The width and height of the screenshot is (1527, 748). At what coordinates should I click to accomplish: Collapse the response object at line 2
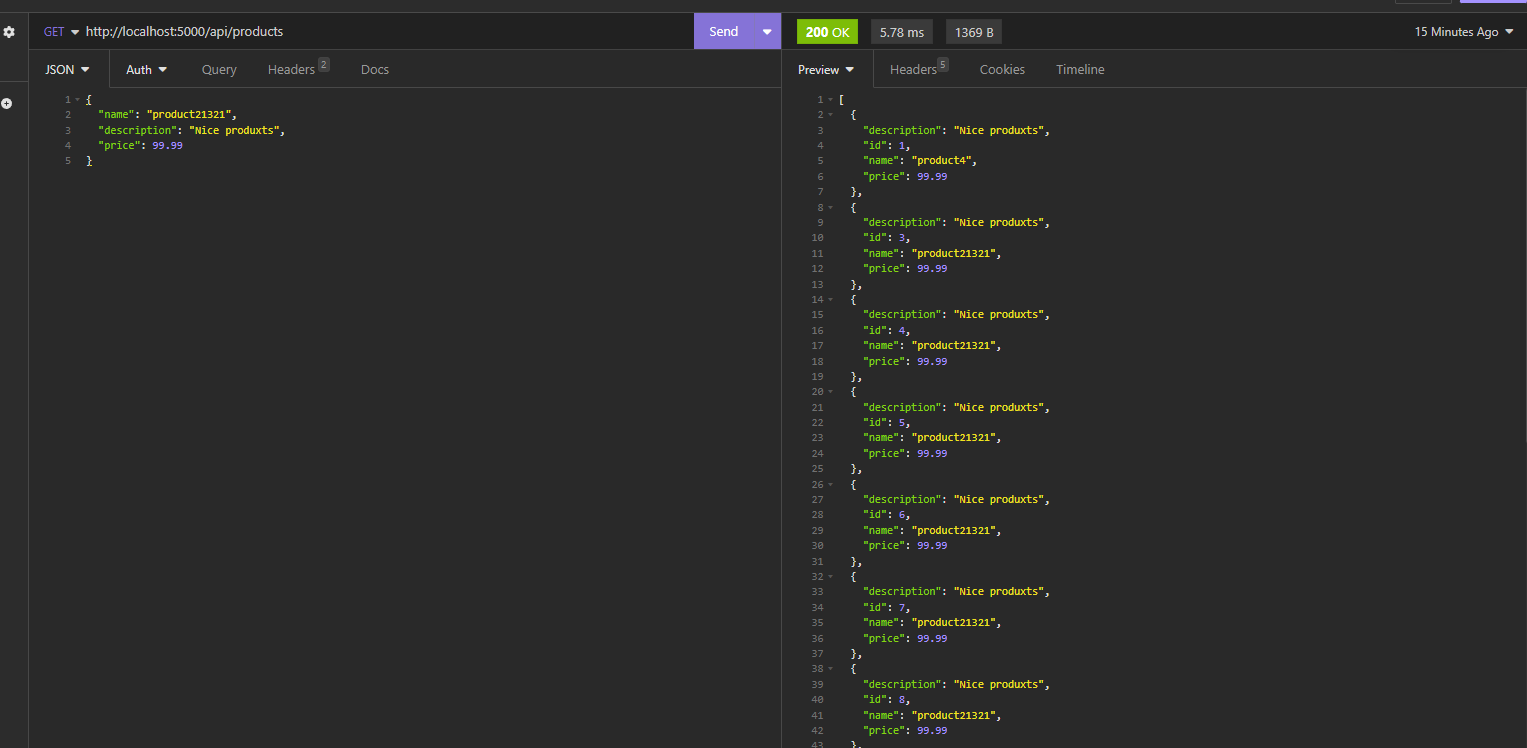[830, 115]
